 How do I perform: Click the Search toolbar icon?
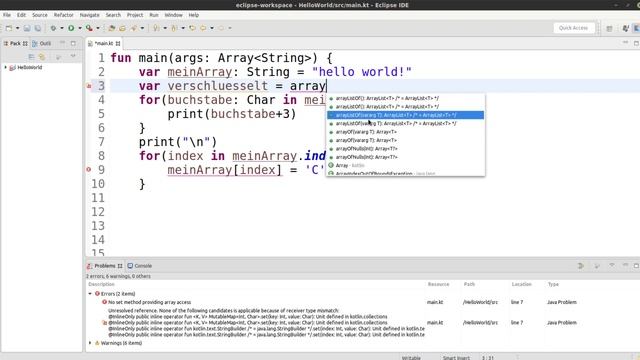pos(133,28)
